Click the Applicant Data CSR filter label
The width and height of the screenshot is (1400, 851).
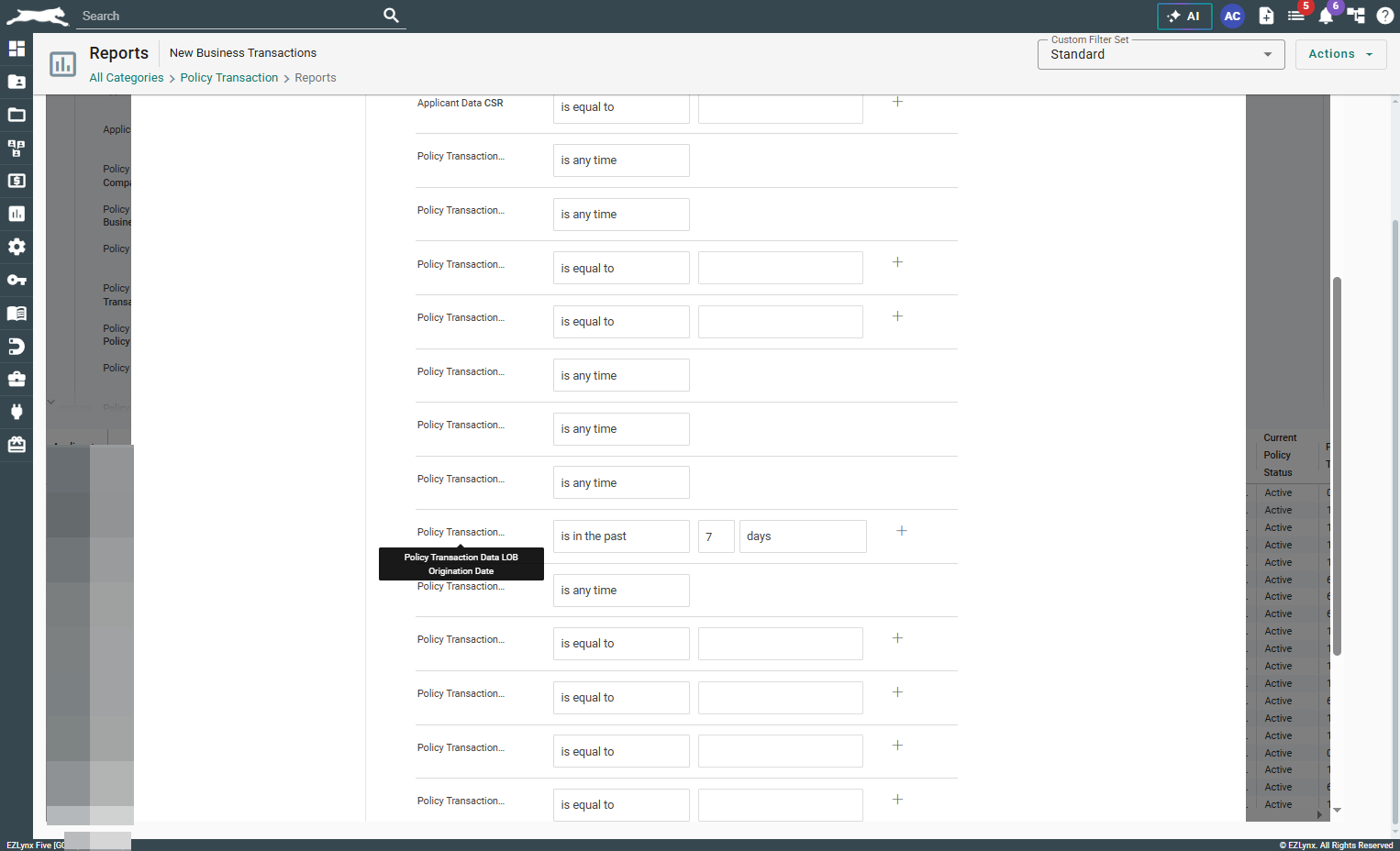(x=461, y=103)
